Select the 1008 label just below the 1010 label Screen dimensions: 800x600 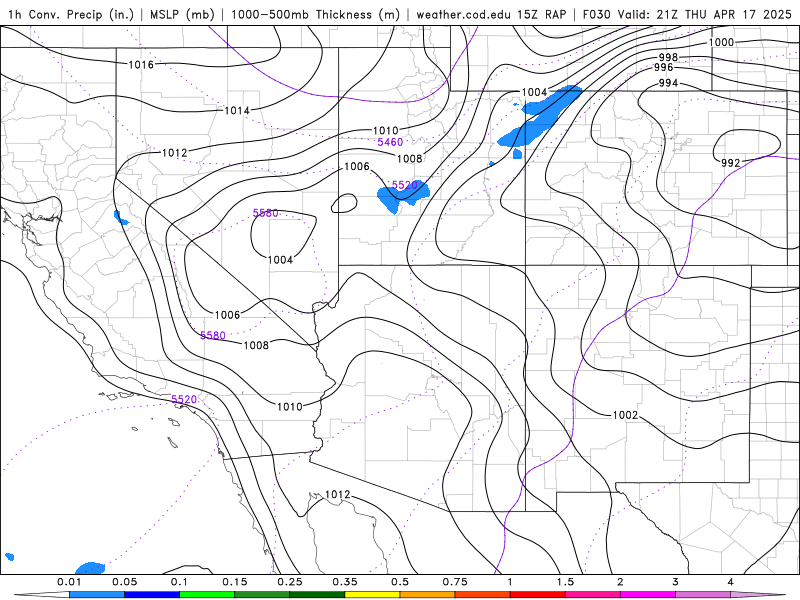click(410, 159)
